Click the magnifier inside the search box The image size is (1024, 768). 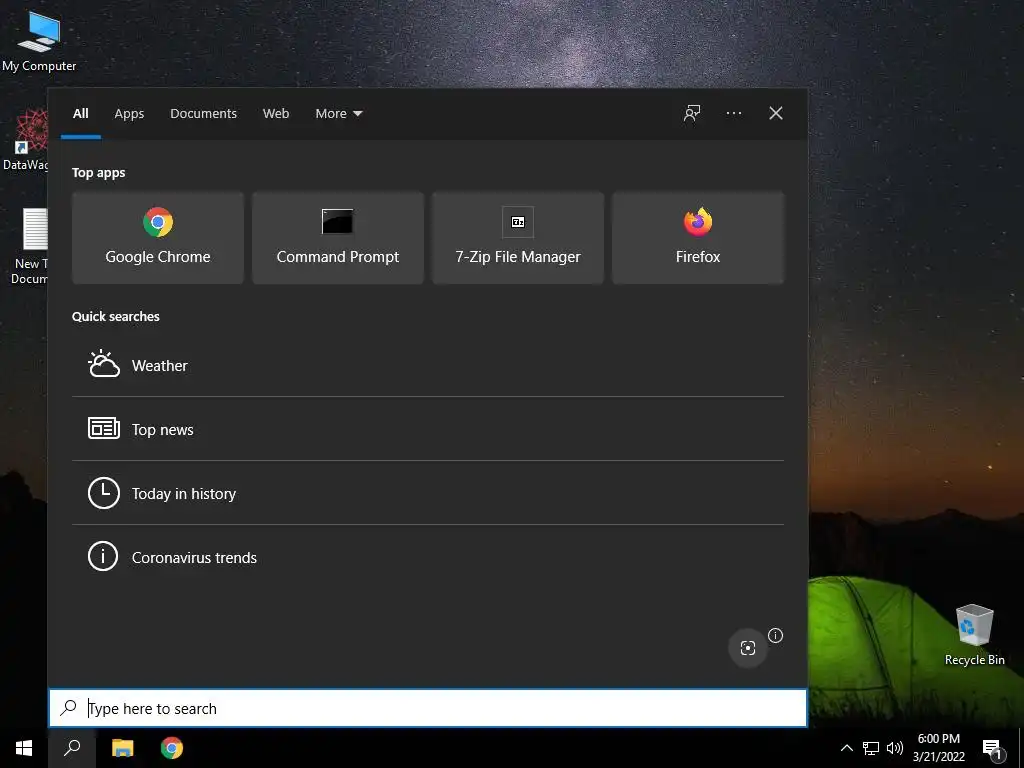(x=68, y=708)
